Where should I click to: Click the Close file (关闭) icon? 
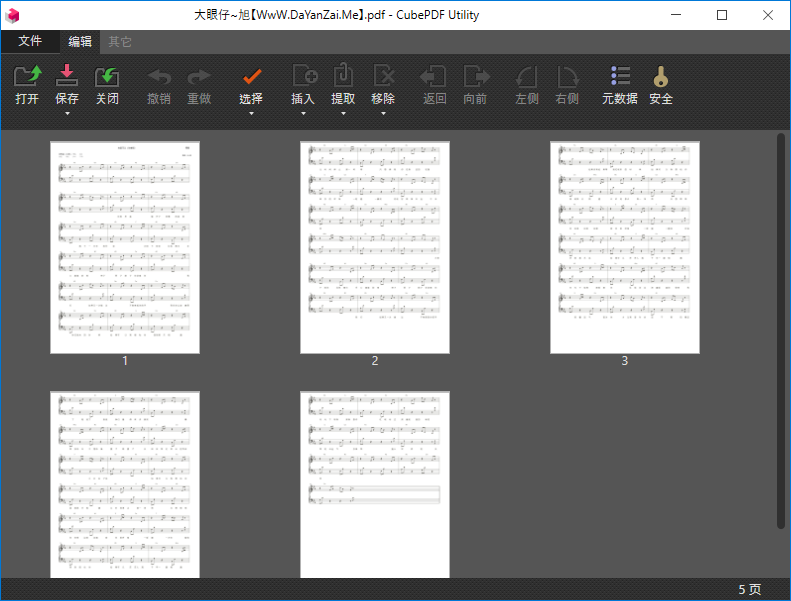[107, 77]
